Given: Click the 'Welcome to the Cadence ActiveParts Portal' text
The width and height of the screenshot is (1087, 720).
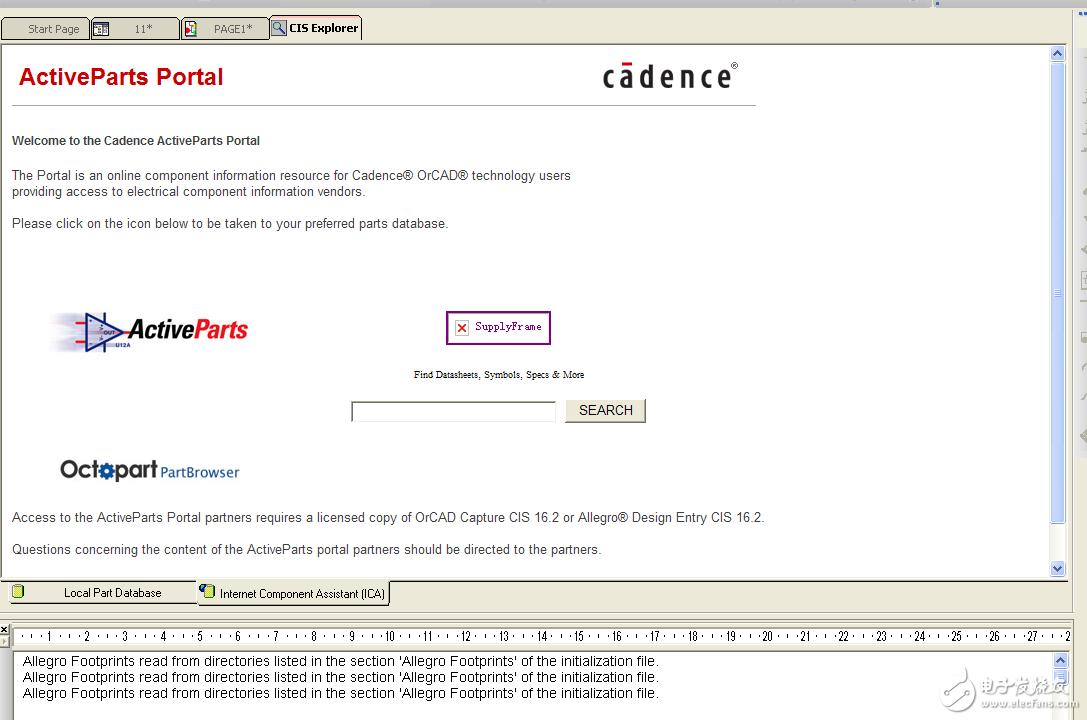Looking at the screenshot, I should 136,141.
